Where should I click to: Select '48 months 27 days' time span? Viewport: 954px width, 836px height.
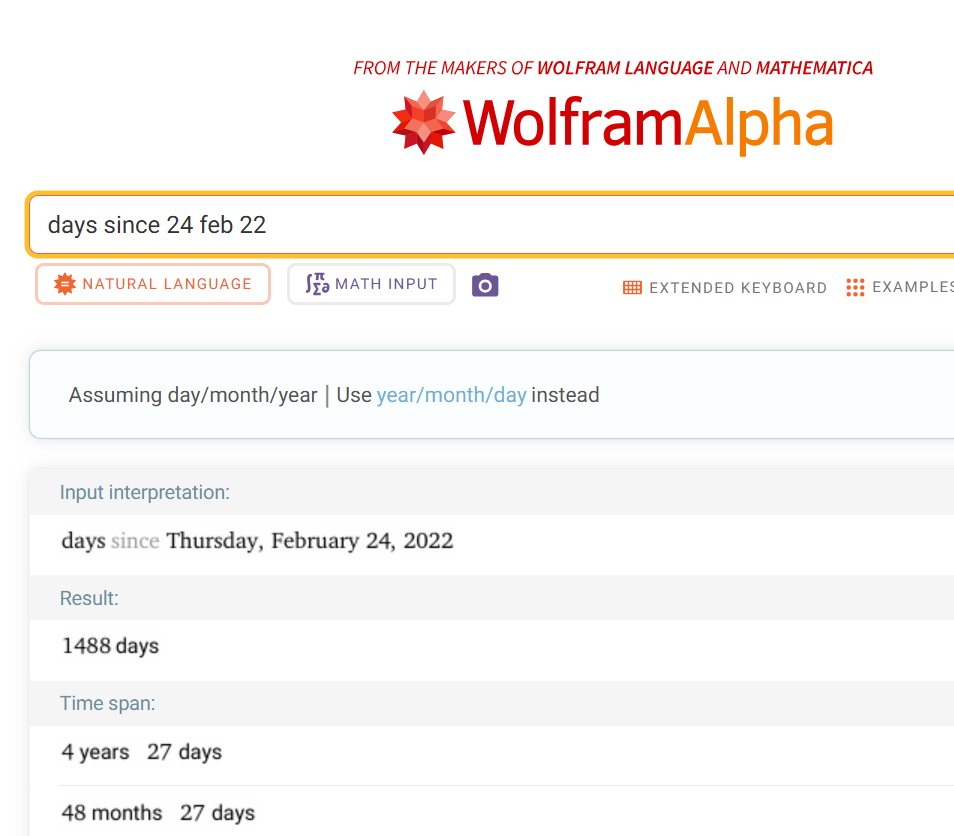click(x=158, y=813)
